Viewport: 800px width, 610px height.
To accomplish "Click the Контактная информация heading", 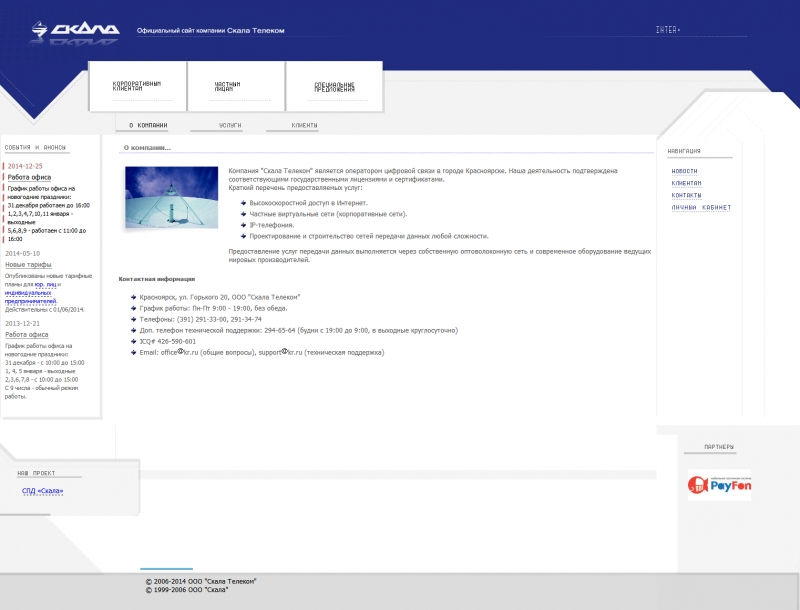I will (157, 279).
